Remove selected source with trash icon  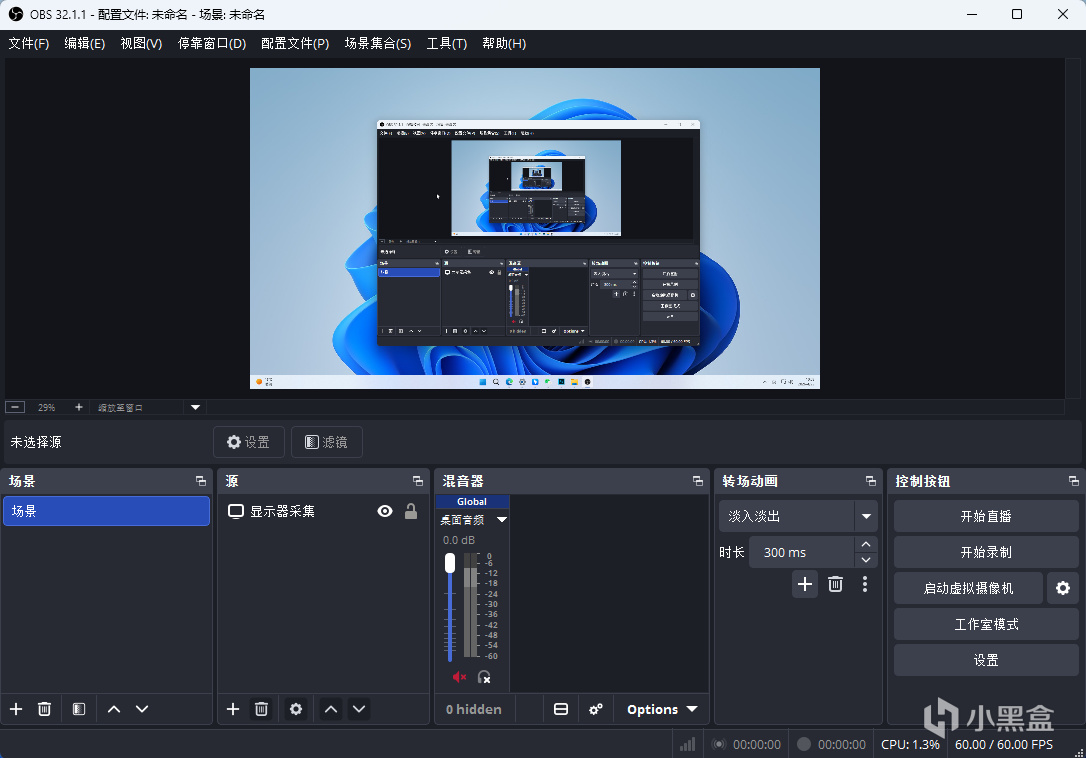click(261, 709)
